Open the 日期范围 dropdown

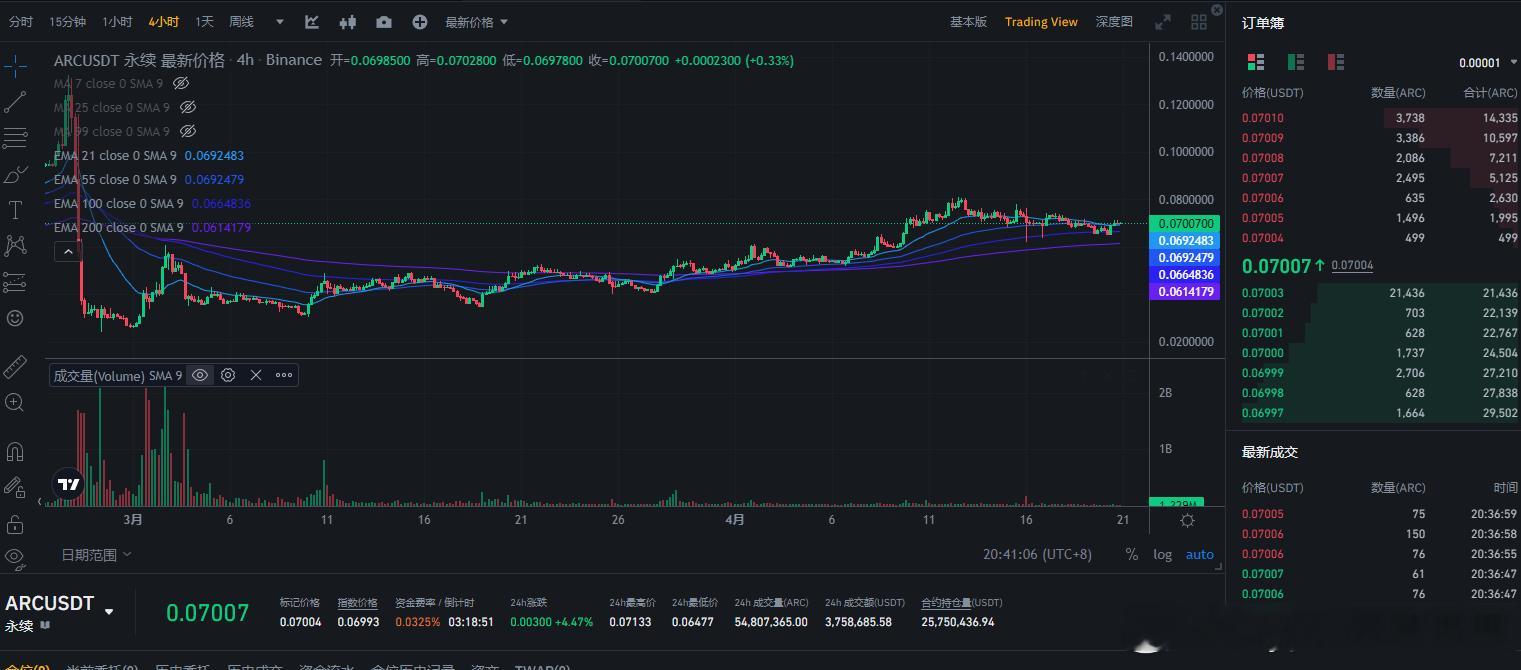pyautogui.click(x=94, y=554)
